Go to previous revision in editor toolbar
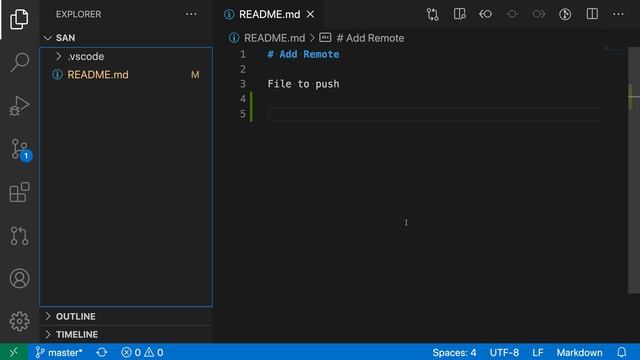The width and height of the screenshot is (640, 360). [485, 14]
